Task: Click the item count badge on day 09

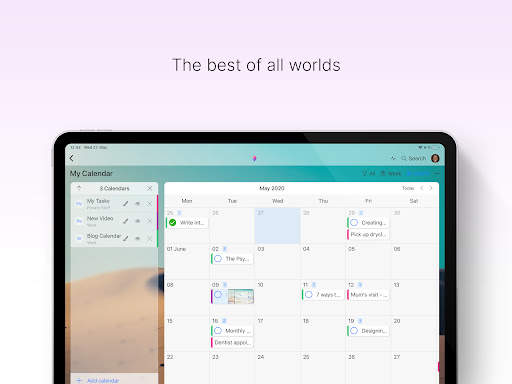Action: click(225, 285)
